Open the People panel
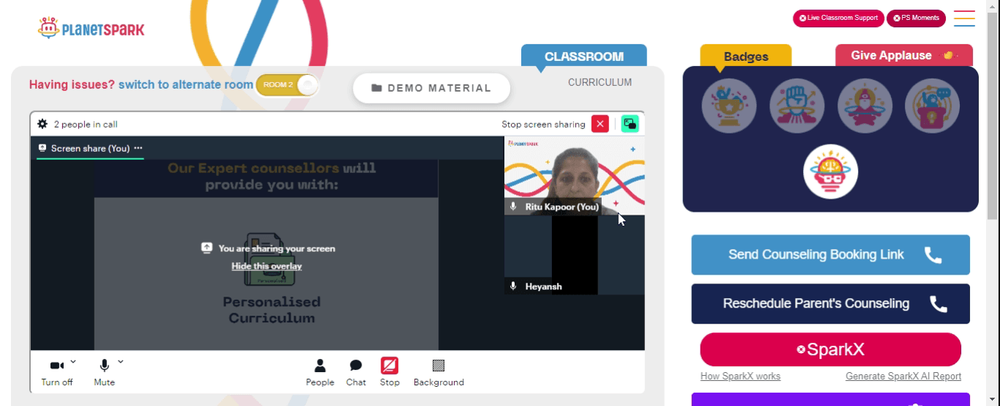 320,372
